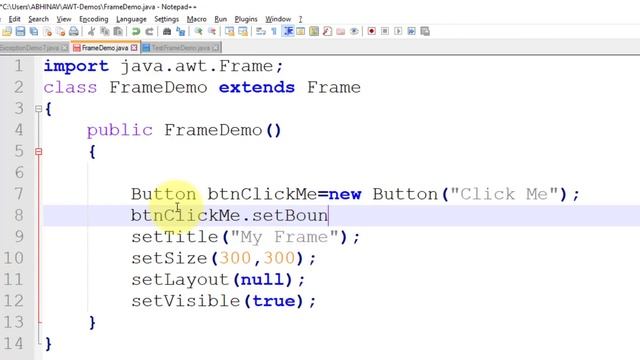
Task: Open Find dialog with binoculars icon
Action: (167, 31)
